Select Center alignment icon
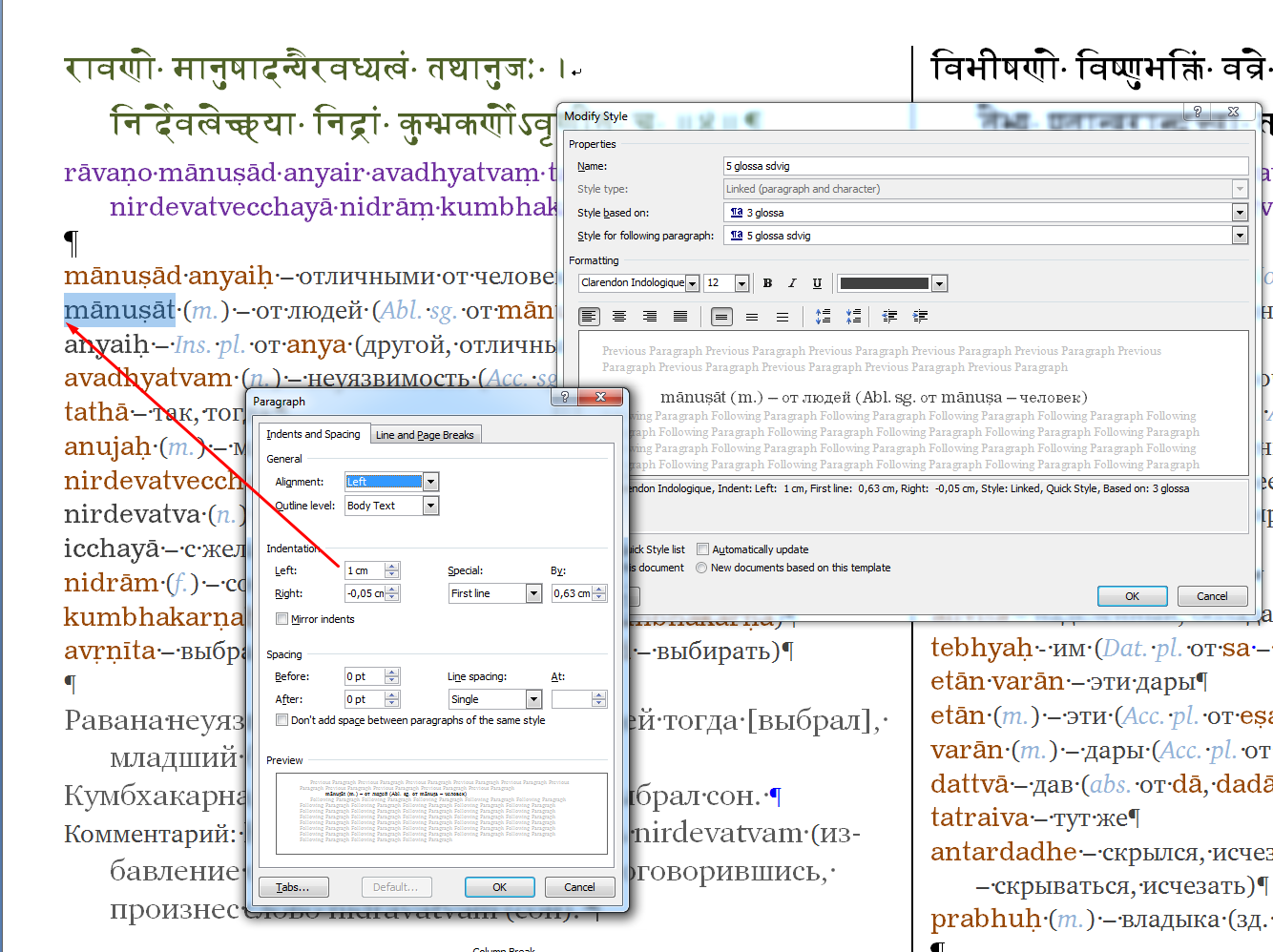Screen dimensions: 1273x952 [x=619, y=317]
